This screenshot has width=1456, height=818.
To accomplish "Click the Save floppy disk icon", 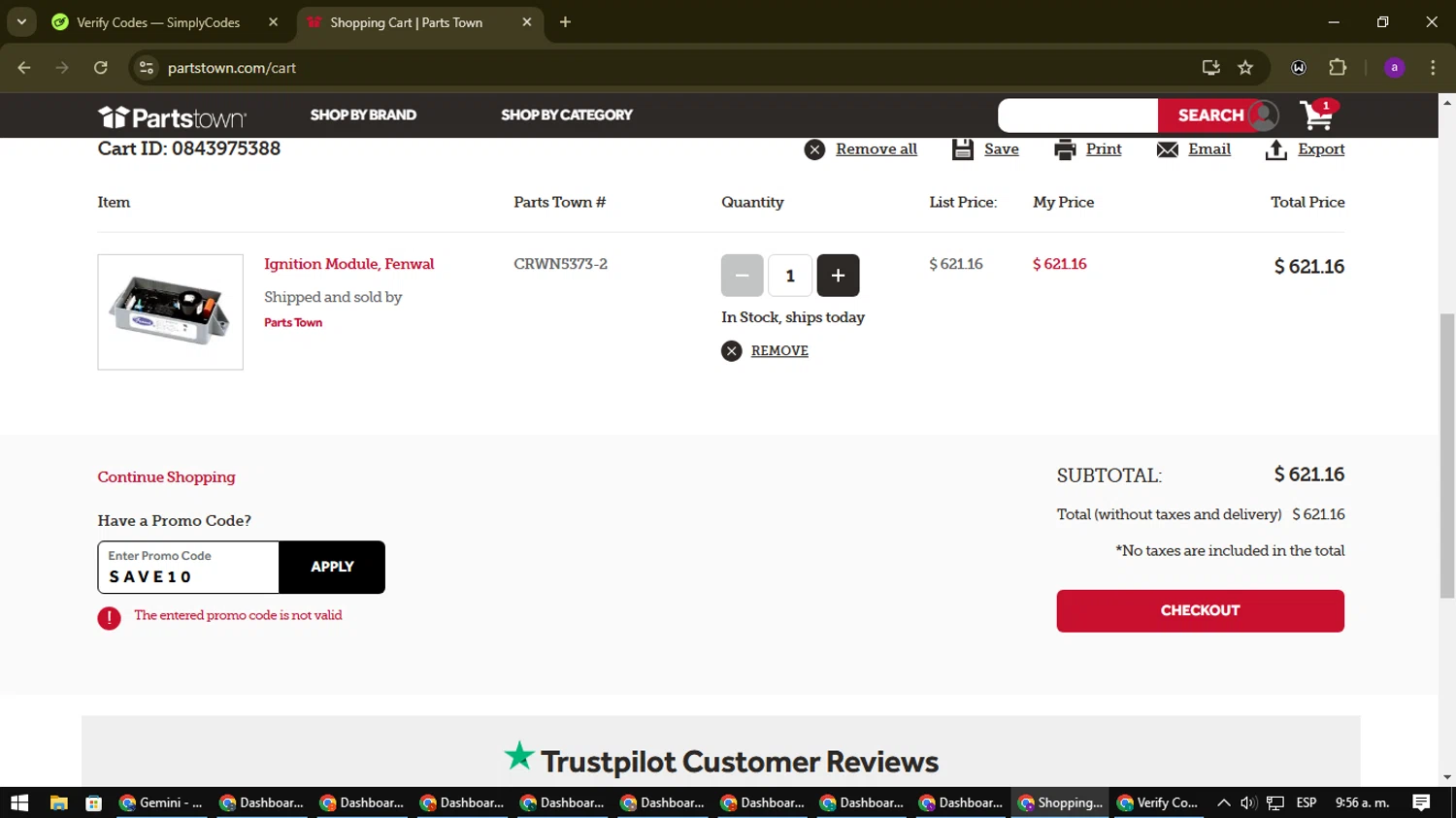I will tap(962, 149).
